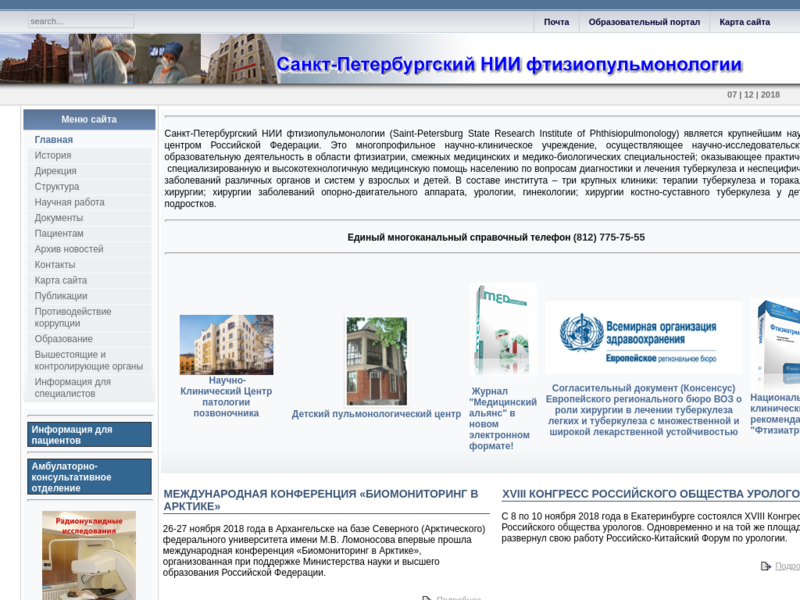Open national clinical recommendations Фтизиатрия link

click(x=775, y=414)
